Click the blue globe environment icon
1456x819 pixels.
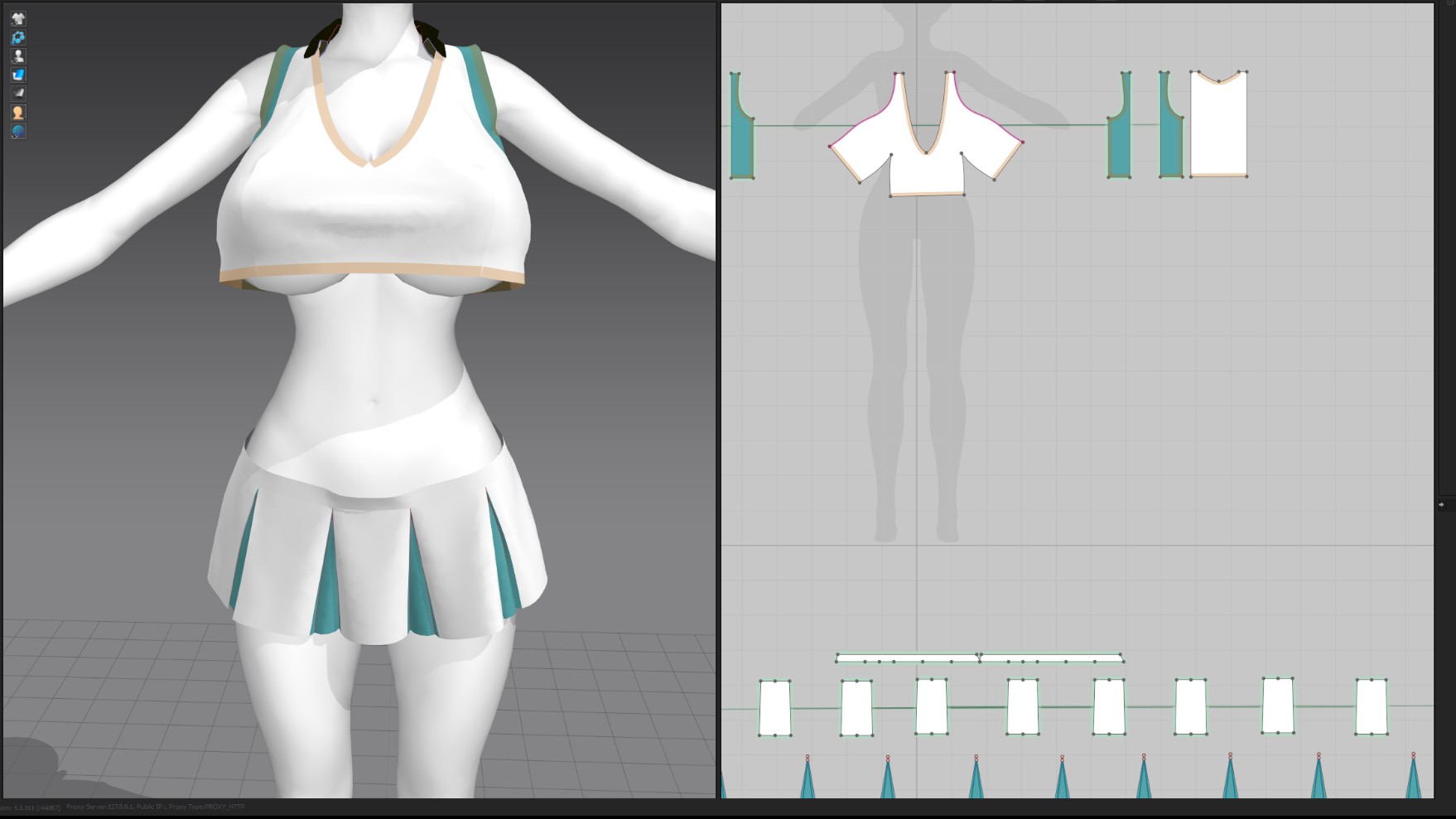(18, 132)
